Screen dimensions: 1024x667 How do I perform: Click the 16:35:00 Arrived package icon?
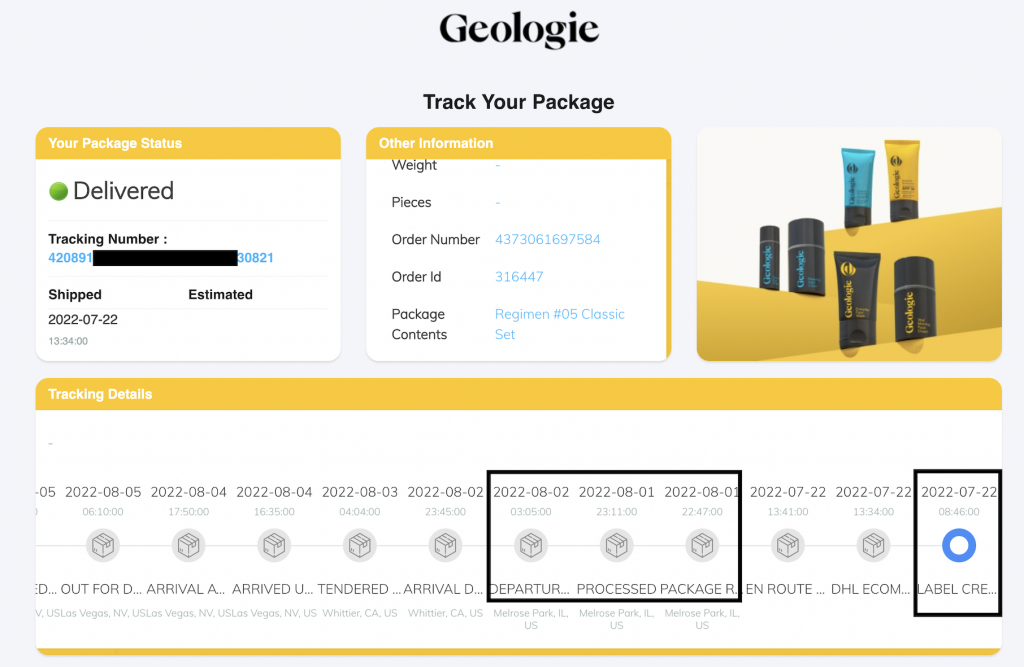[x=274, y=545]
